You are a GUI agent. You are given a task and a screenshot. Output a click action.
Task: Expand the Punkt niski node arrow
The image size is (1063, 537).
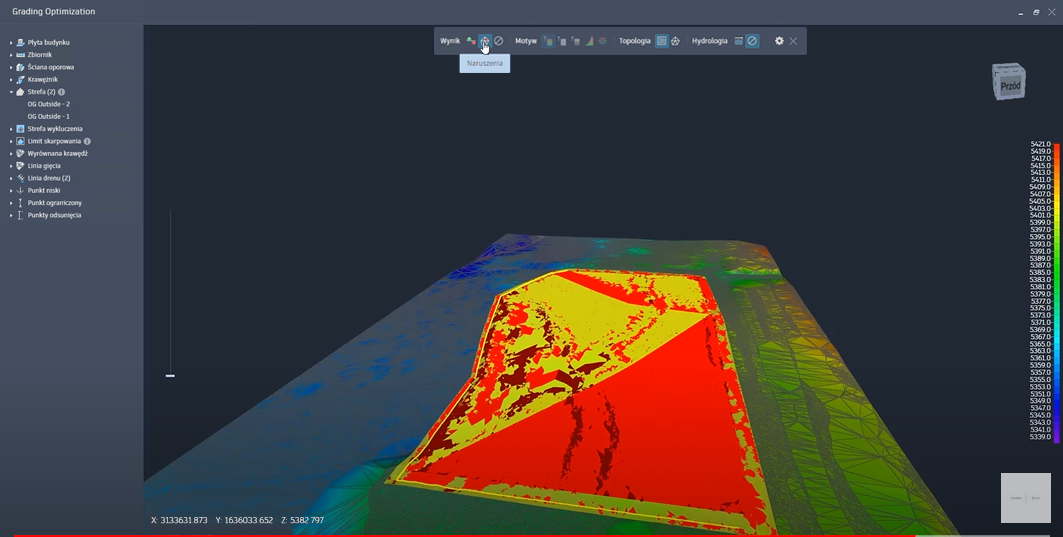coord(11,191)
